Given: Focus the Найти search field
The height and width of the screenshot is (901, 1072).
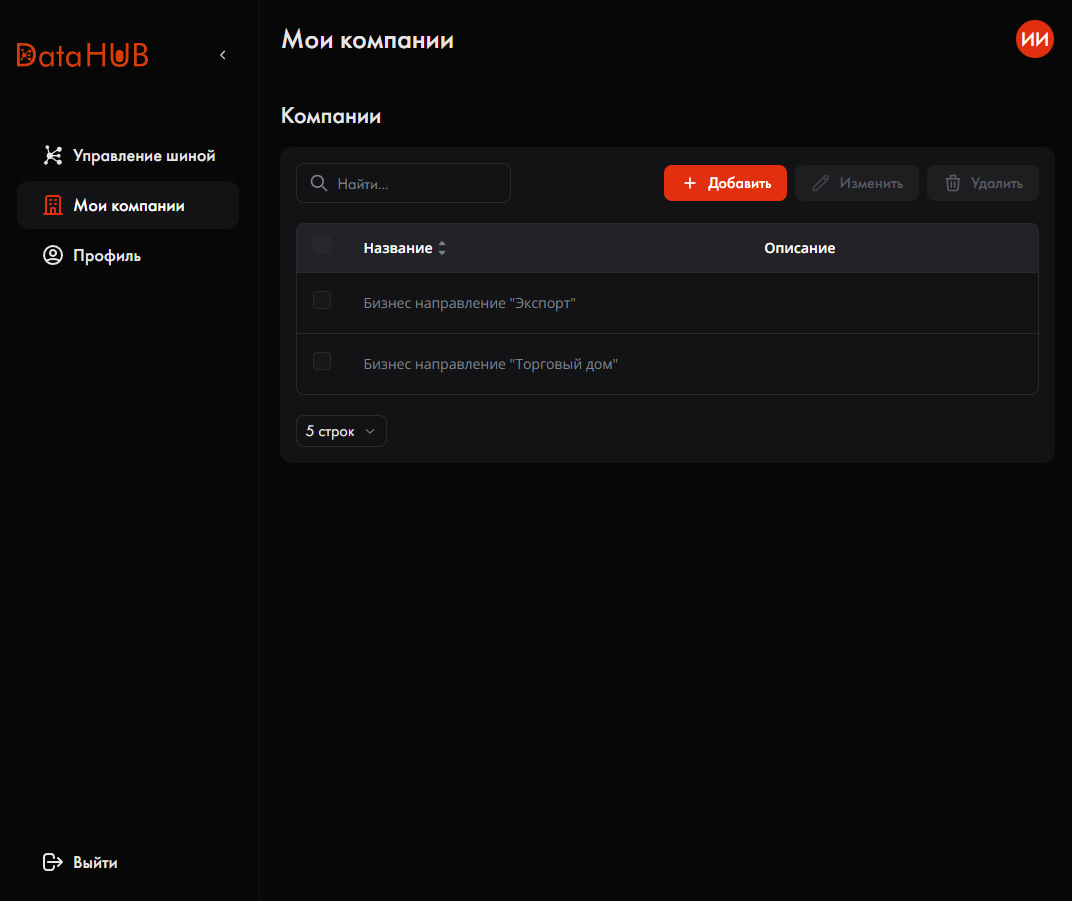Looking at the screenshot, I should click(403, 183).
